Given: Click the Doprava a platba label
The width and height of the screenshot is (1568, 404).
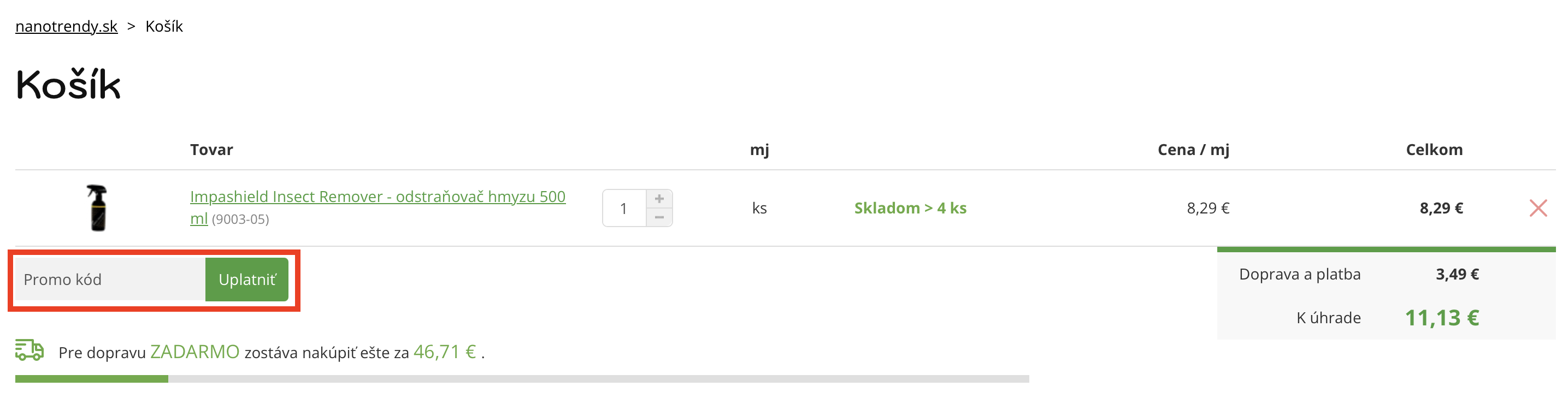Looking at the screenshot, I should point(1300,275).
